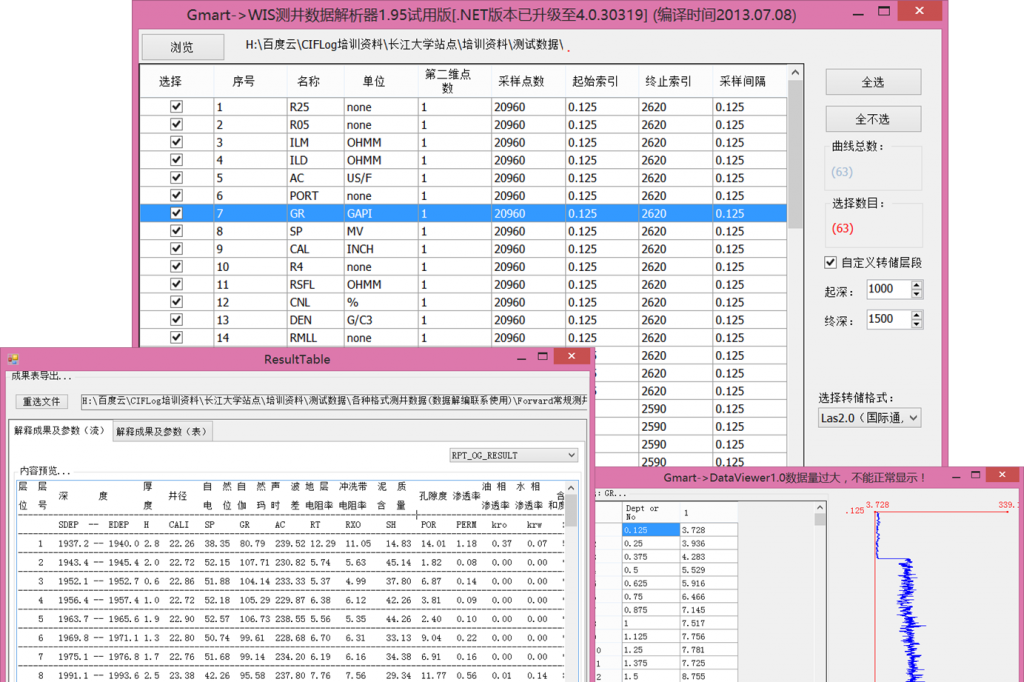
Task: Click ResultTable window app icon
Action: click(13, 359)
